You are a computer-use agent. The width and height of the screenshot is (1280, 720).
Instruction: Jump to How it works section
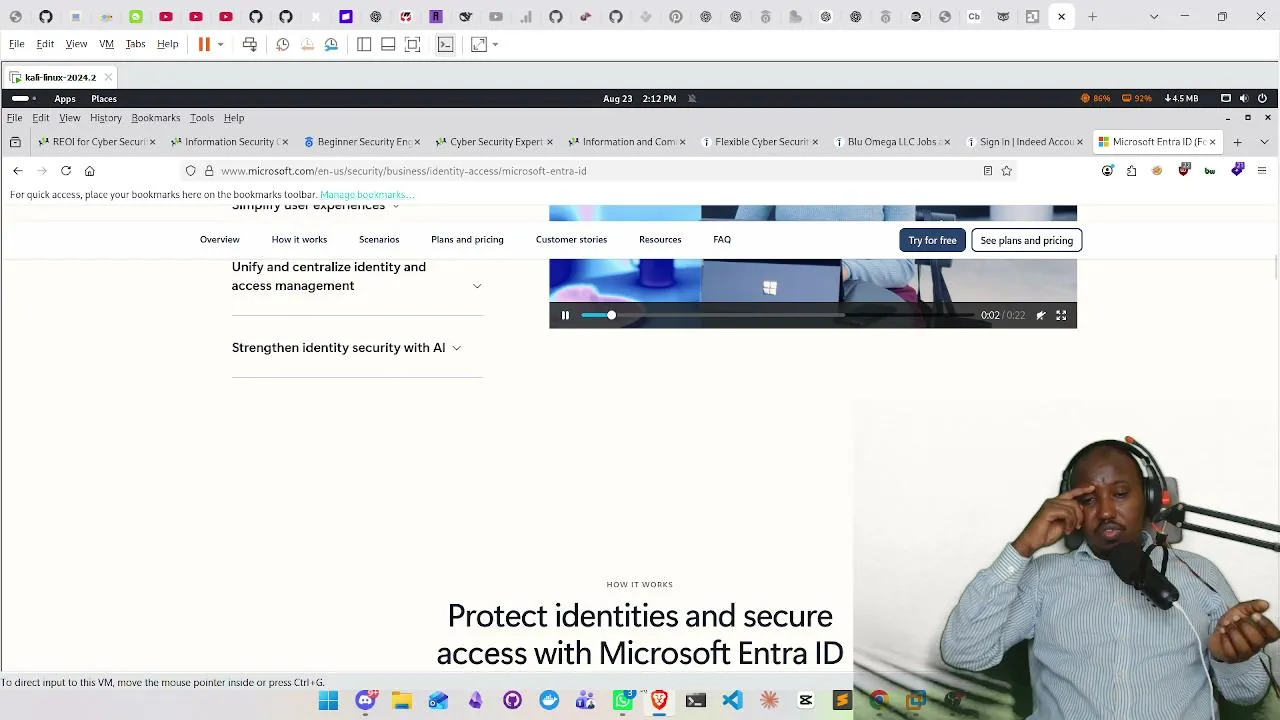pos(299,240)
